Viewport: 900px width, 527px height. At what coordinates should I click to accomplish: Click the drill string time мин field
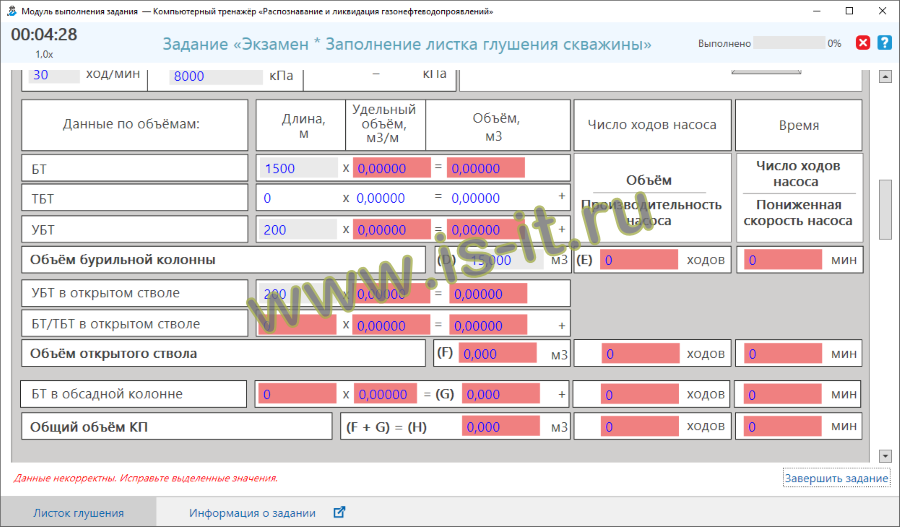[783, 260]
